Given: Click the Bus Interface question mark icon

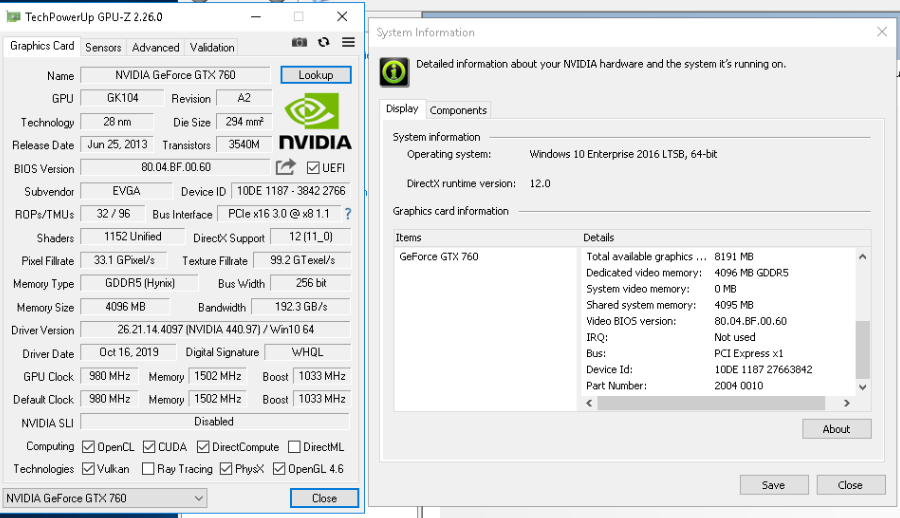Looking at the screenshot, I should tap(348, 214).
